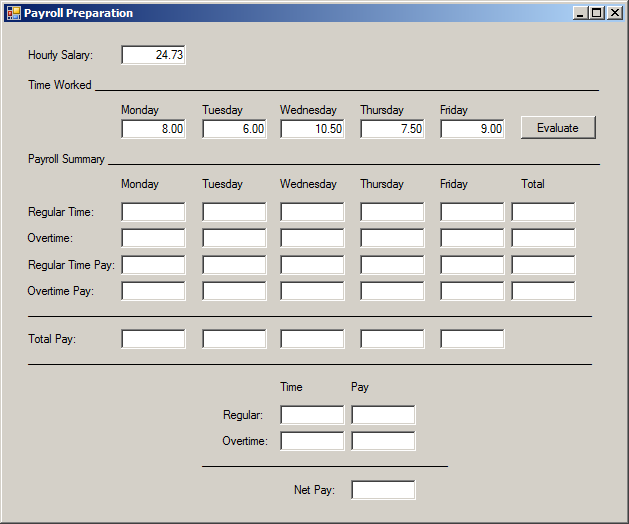Click the Overtime Time box in bottom summary

(x=312, y=441)
